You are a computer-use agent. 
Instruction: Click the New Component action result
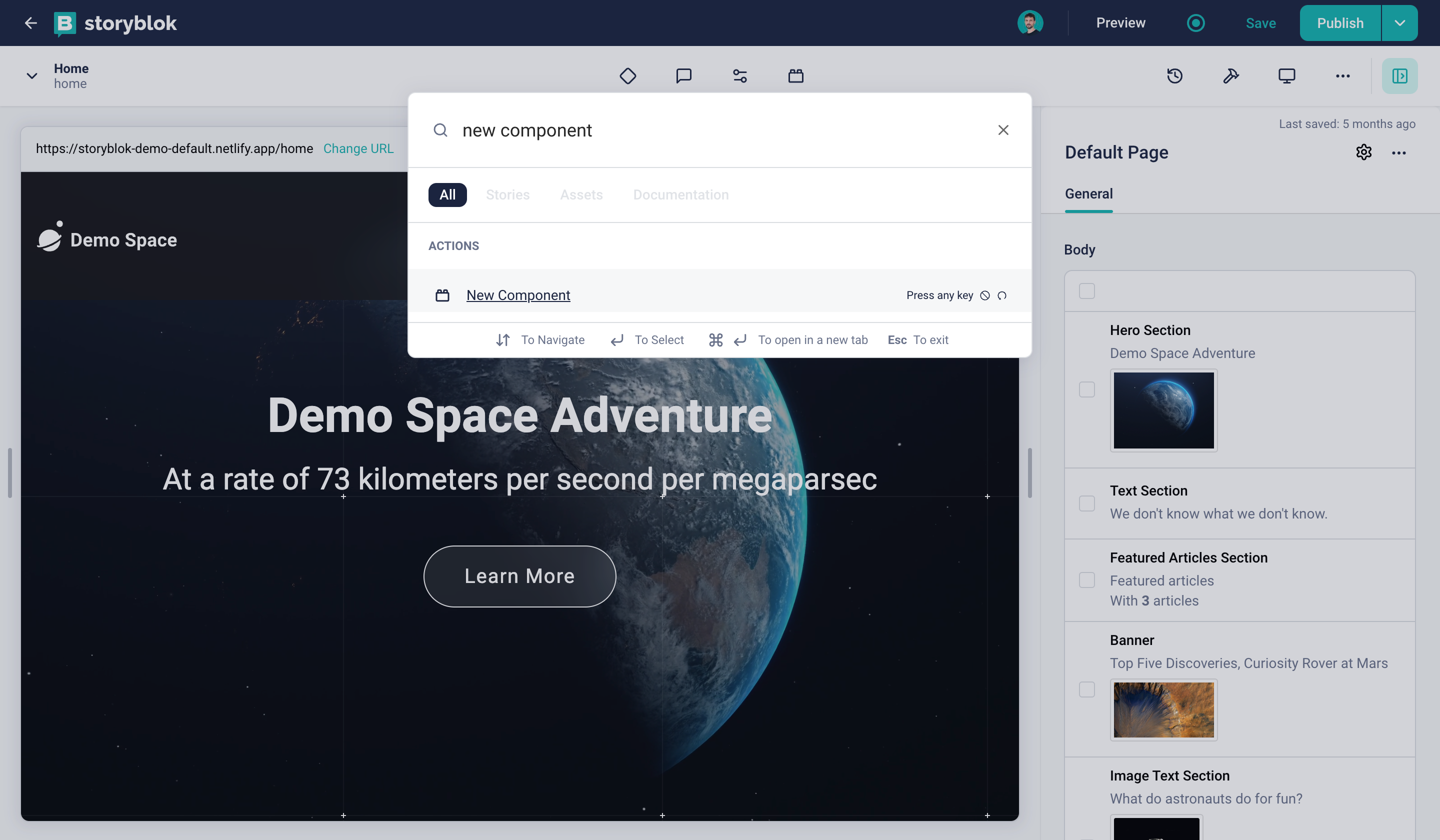(518, 295)
